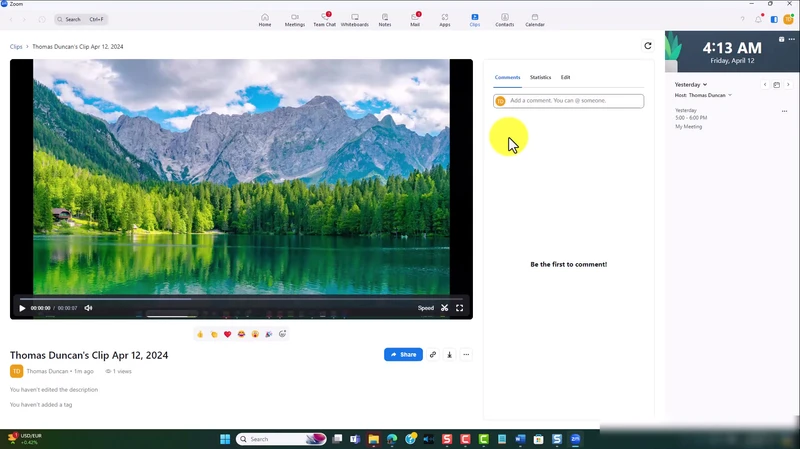This screenshot has width=800, height=449.
Task: Open Microsoft Word from taskbar
Action: (520, 439)
